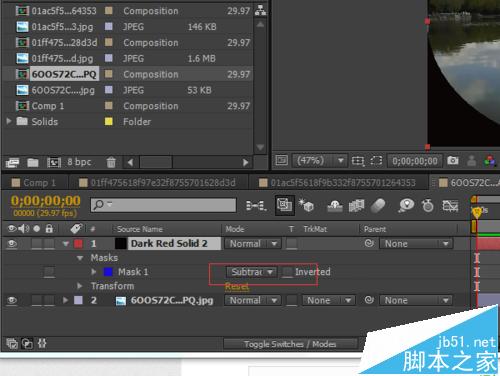Image resolution: width=500 pixels, height=376 pixels.
Task: Open Parent dropdown for Dark Red Solid 2
Action: pos(416,244)
